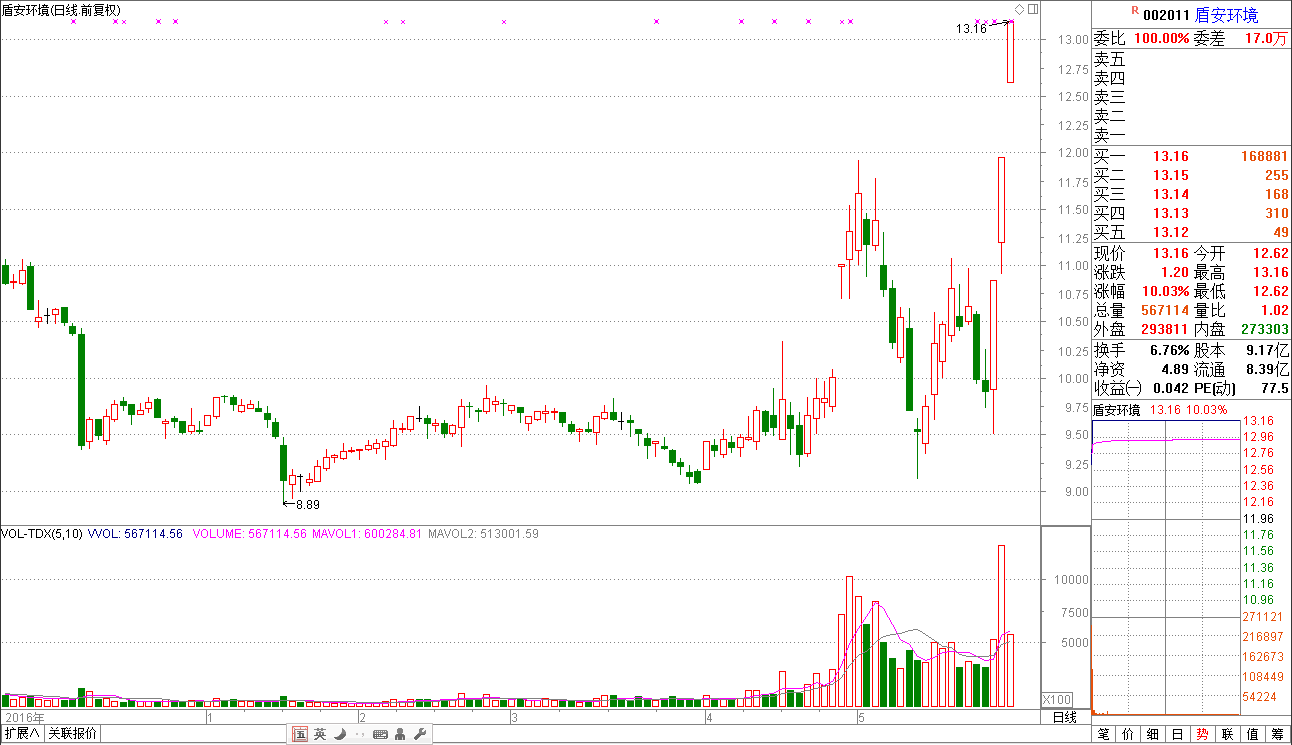
Task: Select the 值 tab in the bottom-right panel
Action: tap(1253, 734)
